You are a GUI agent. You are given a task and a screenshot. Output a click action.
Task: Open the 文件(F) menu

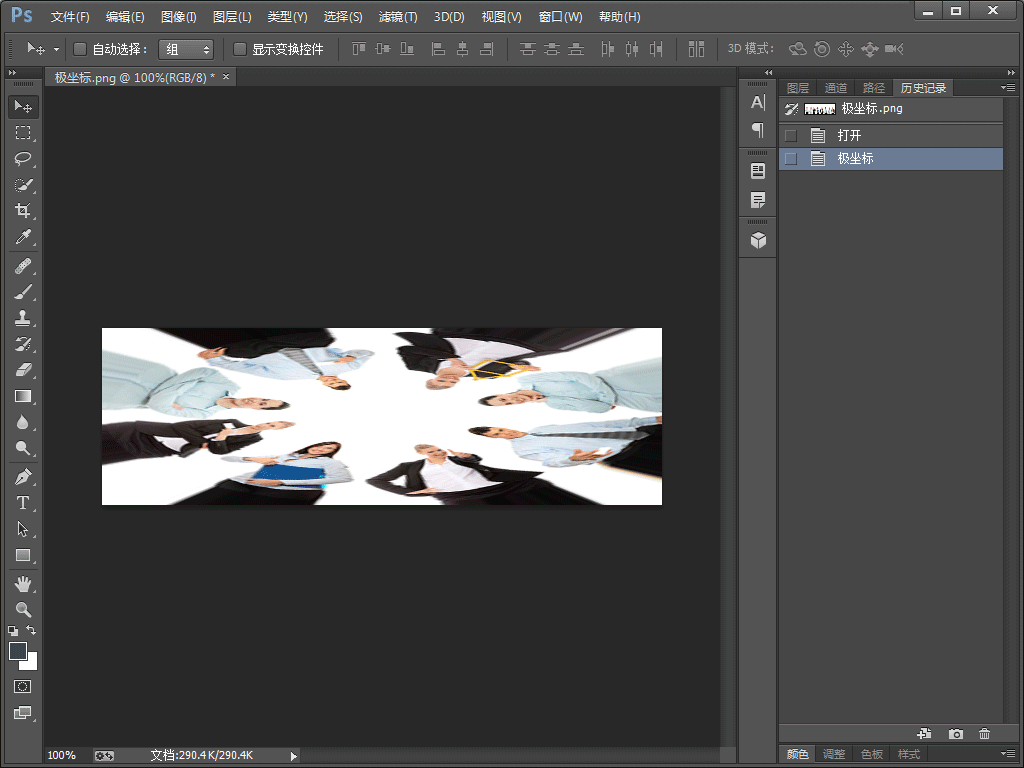tap(70, 17)
